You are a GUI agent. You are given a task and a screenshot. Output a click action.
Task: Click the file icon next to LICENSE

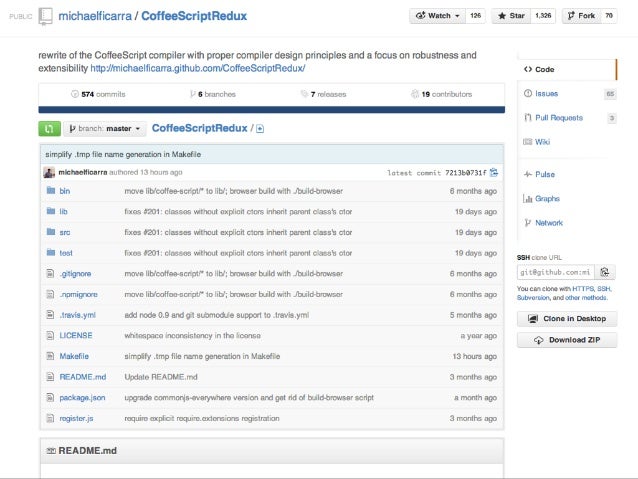point(50,335)
